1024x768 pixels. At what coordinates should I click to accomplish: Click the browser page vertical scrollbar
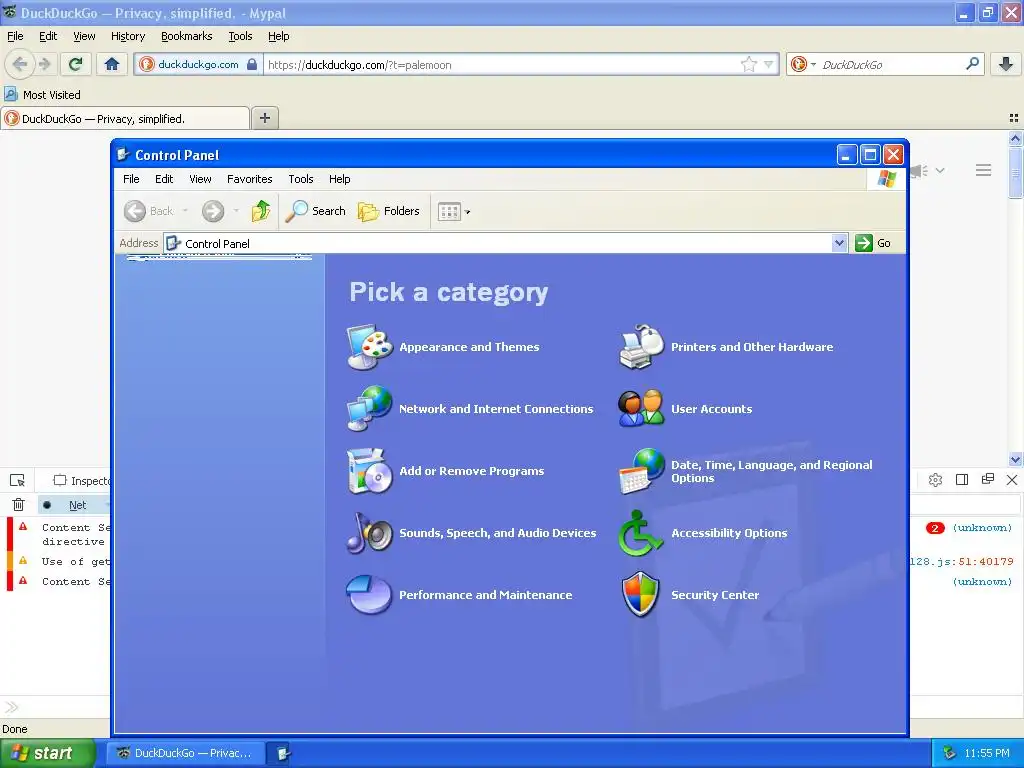click(x=1015, y=298)
